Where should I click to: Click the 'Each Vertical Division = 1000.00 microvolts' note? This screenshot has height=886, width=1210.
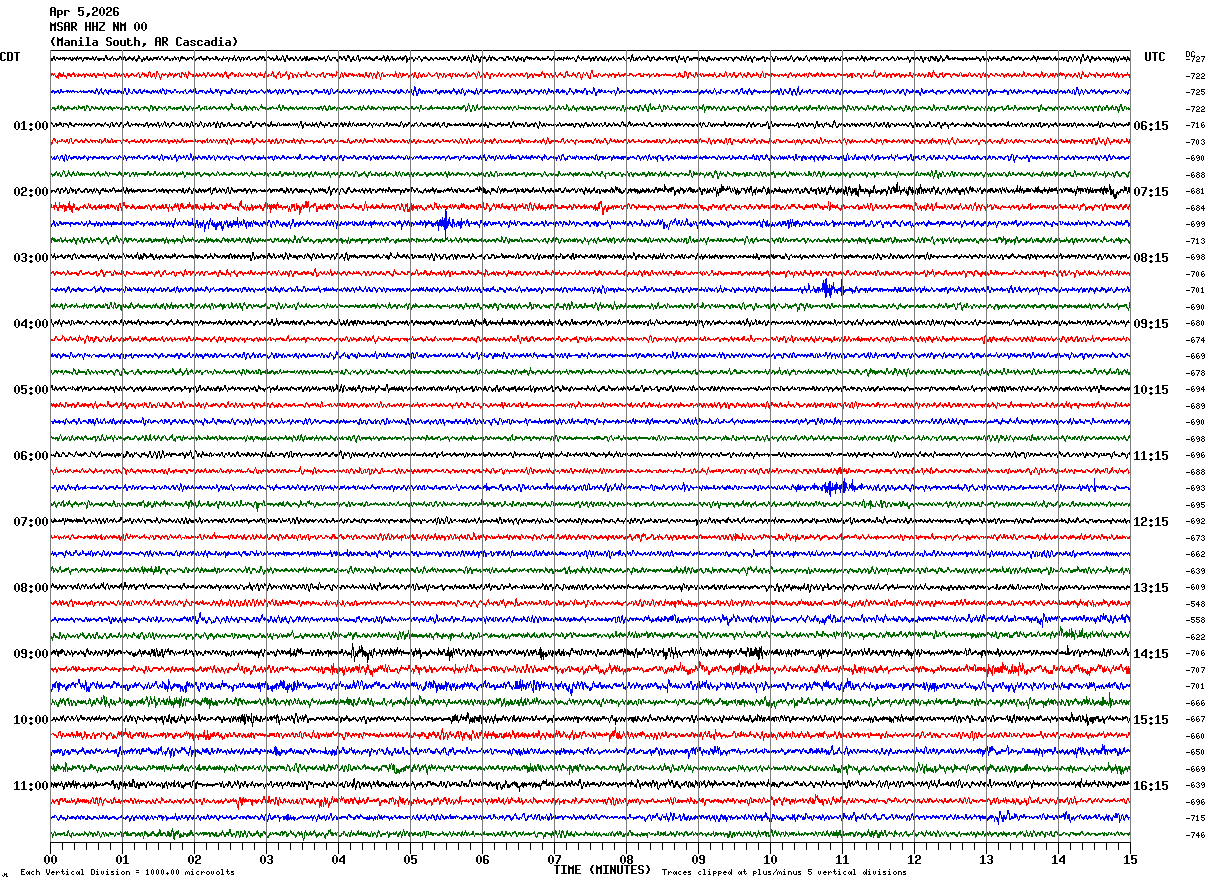tap(127, 872)
